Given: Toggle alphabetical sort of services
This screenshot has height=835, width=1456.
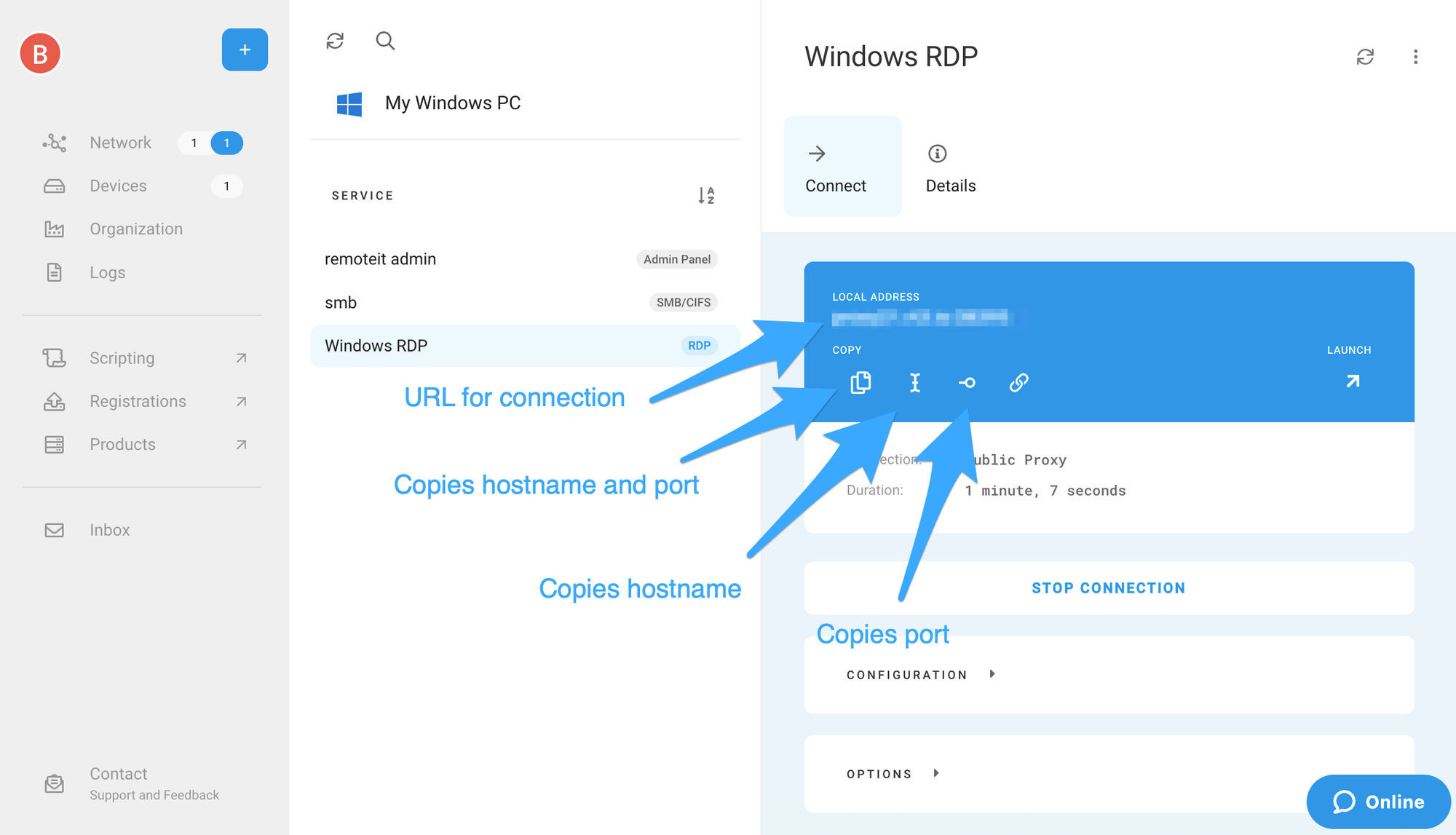Looking at the screenshot, I should click(x=707, y=195).
